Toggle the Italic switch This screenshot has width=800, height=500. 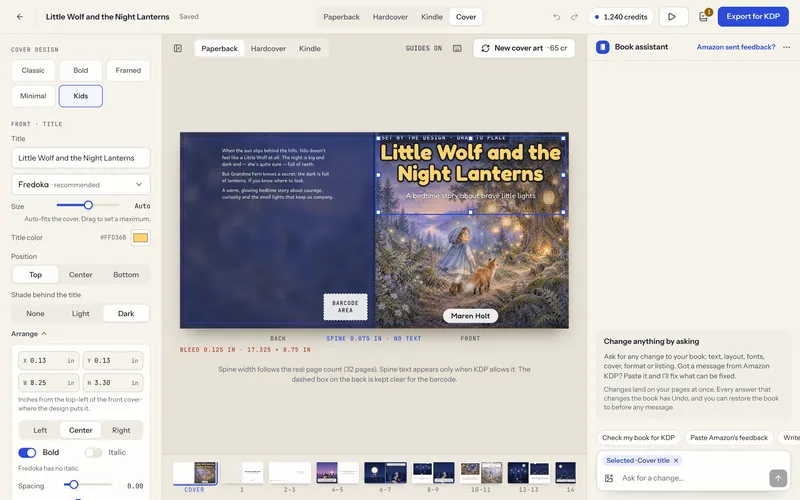[x=93, y=453]
